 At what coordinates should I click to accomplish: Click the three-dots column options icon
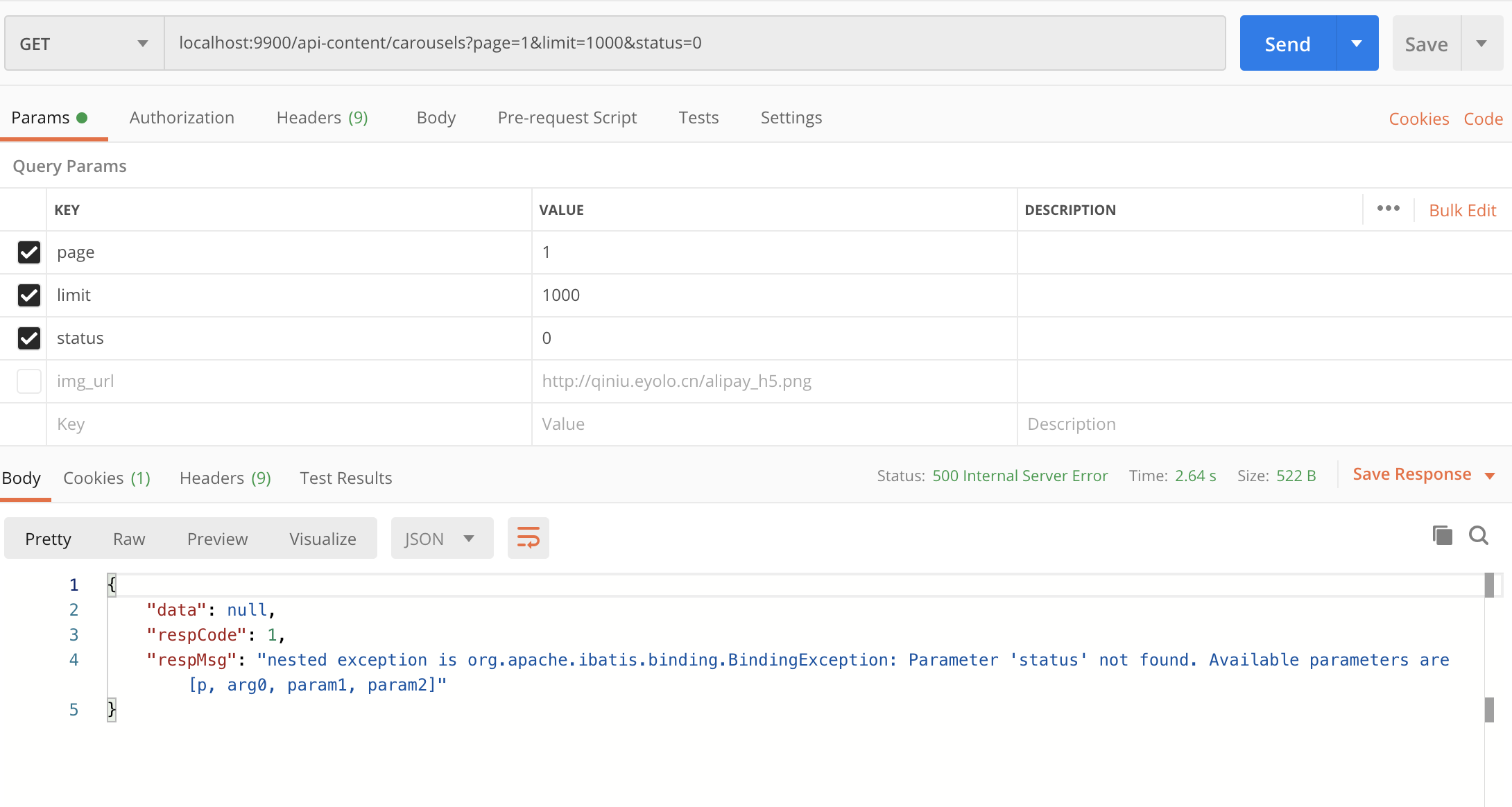(1388, 209)
